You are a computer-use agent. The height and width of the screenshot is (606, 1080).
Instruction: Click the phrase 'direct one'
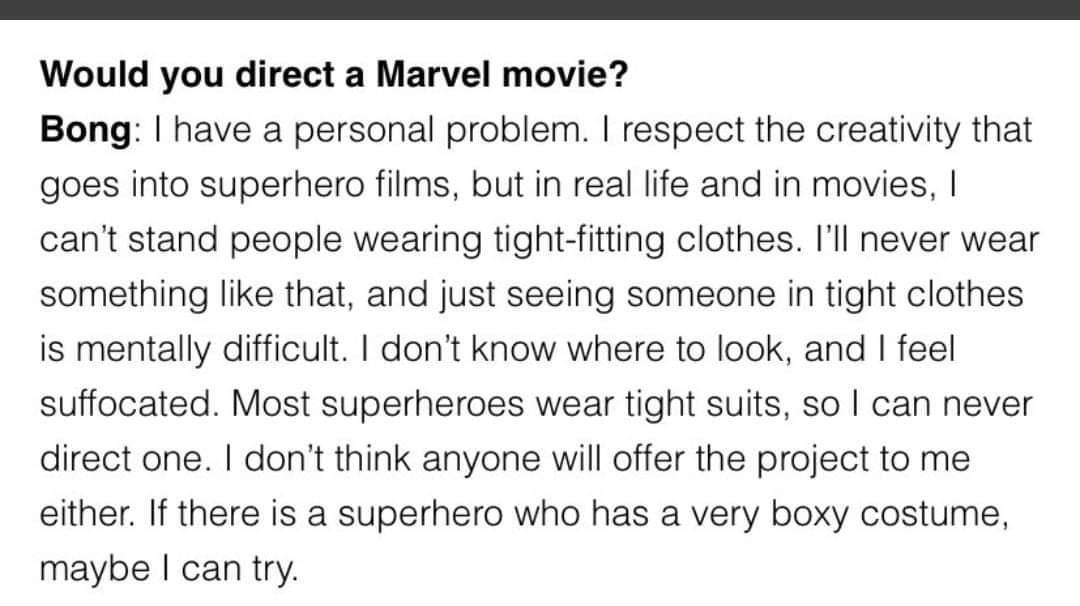click(125, 459)
